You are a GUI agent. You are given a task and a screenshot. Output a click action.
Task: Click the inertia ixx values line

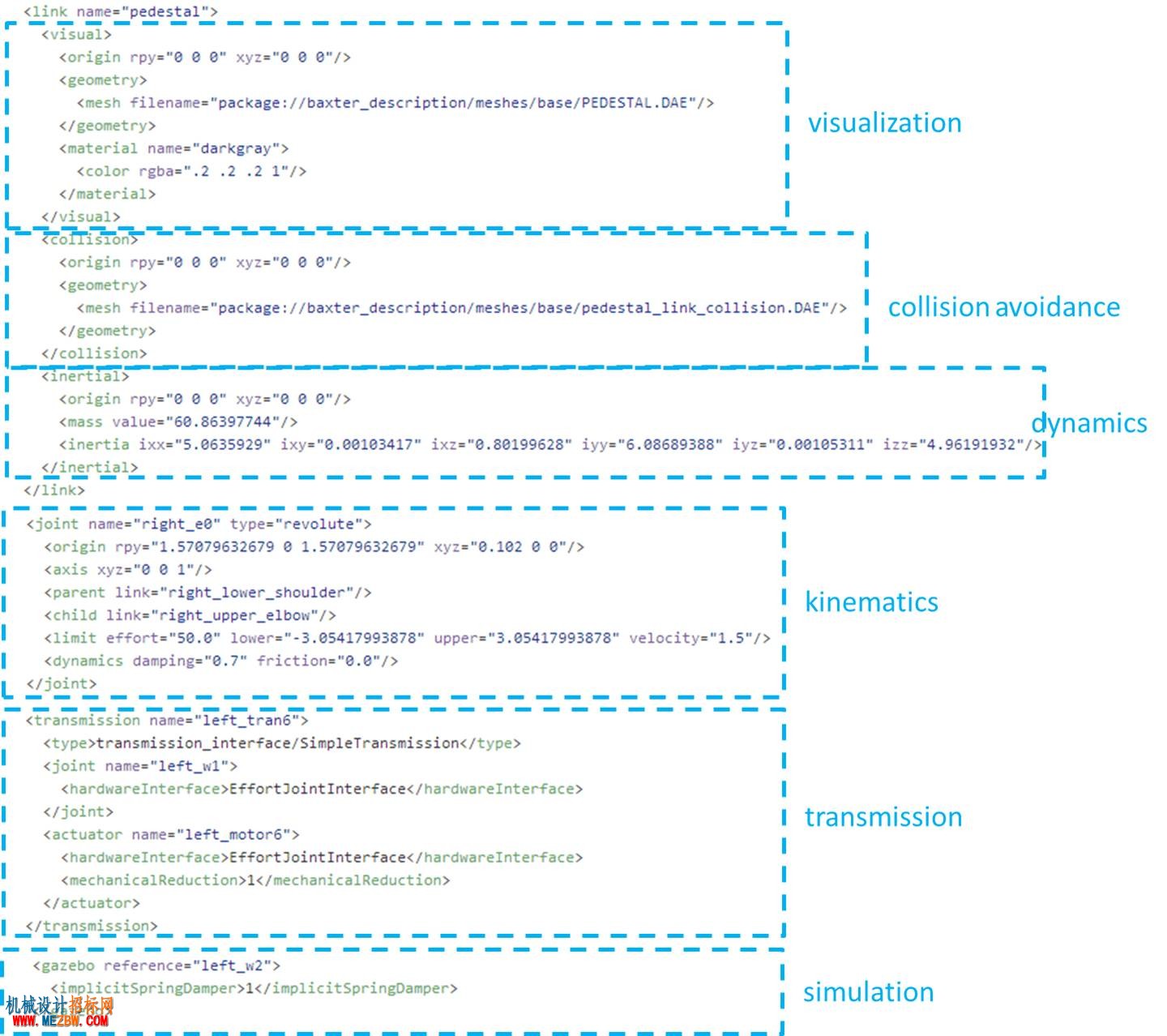(550, 444)
